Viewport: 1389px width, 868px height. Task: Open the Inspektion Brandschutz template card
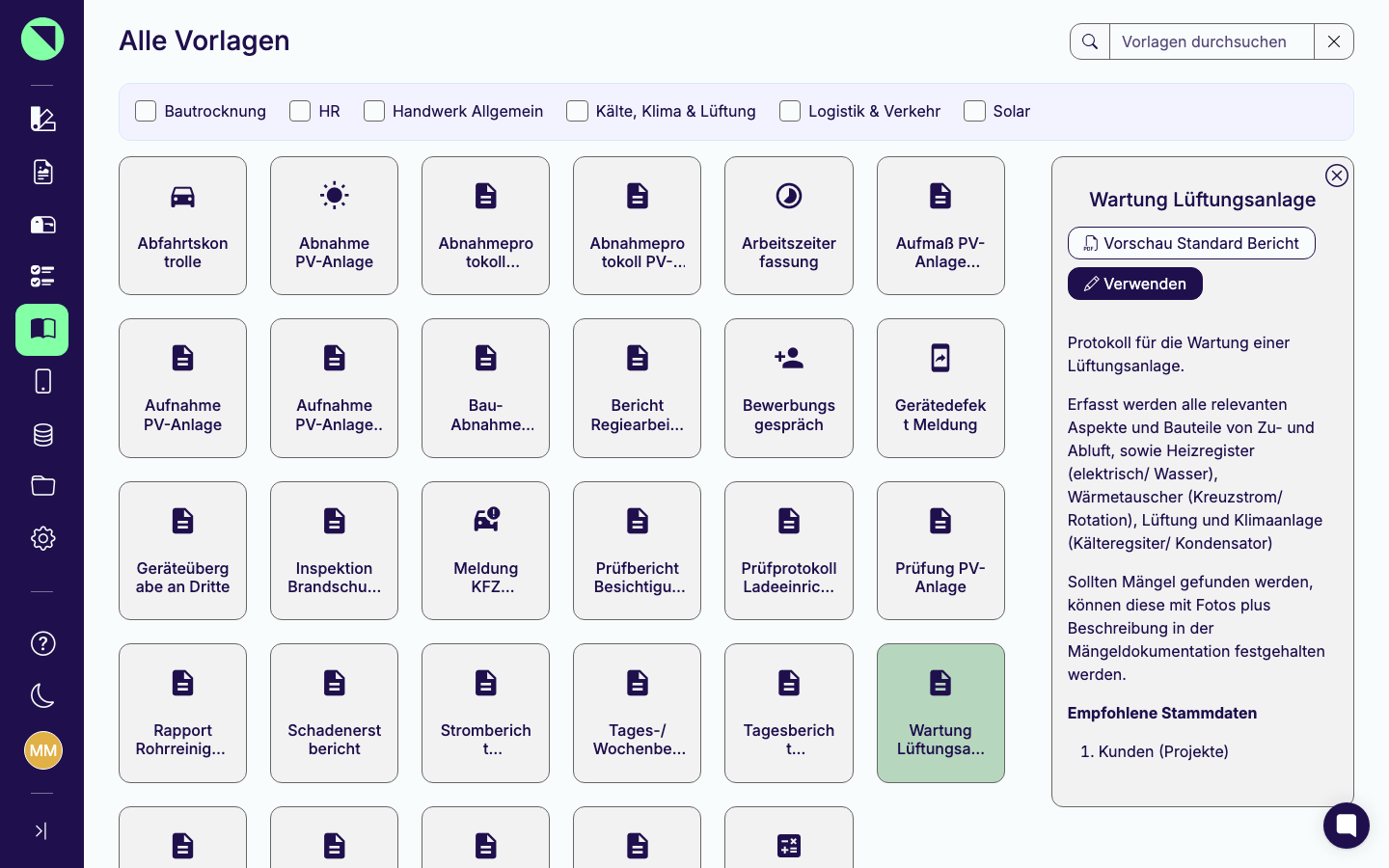coord(334,551)
